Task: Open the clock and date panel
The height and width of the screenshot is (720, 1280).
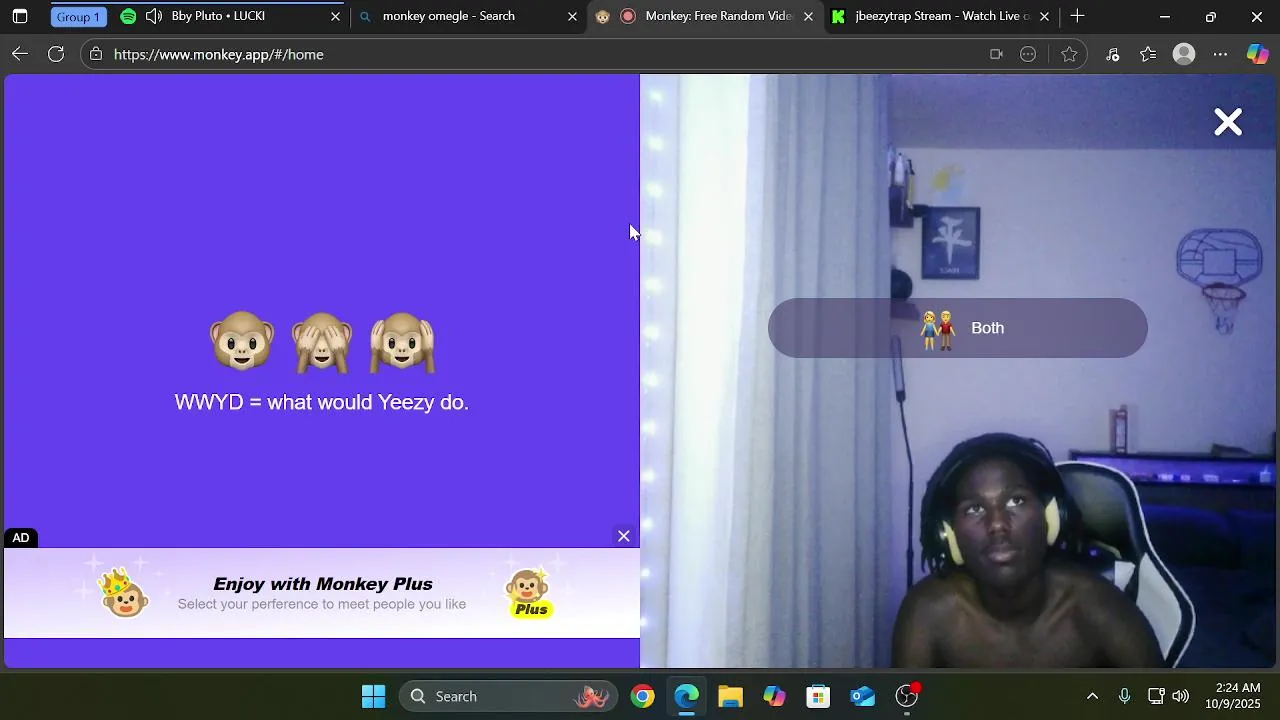Action: 1233,696
